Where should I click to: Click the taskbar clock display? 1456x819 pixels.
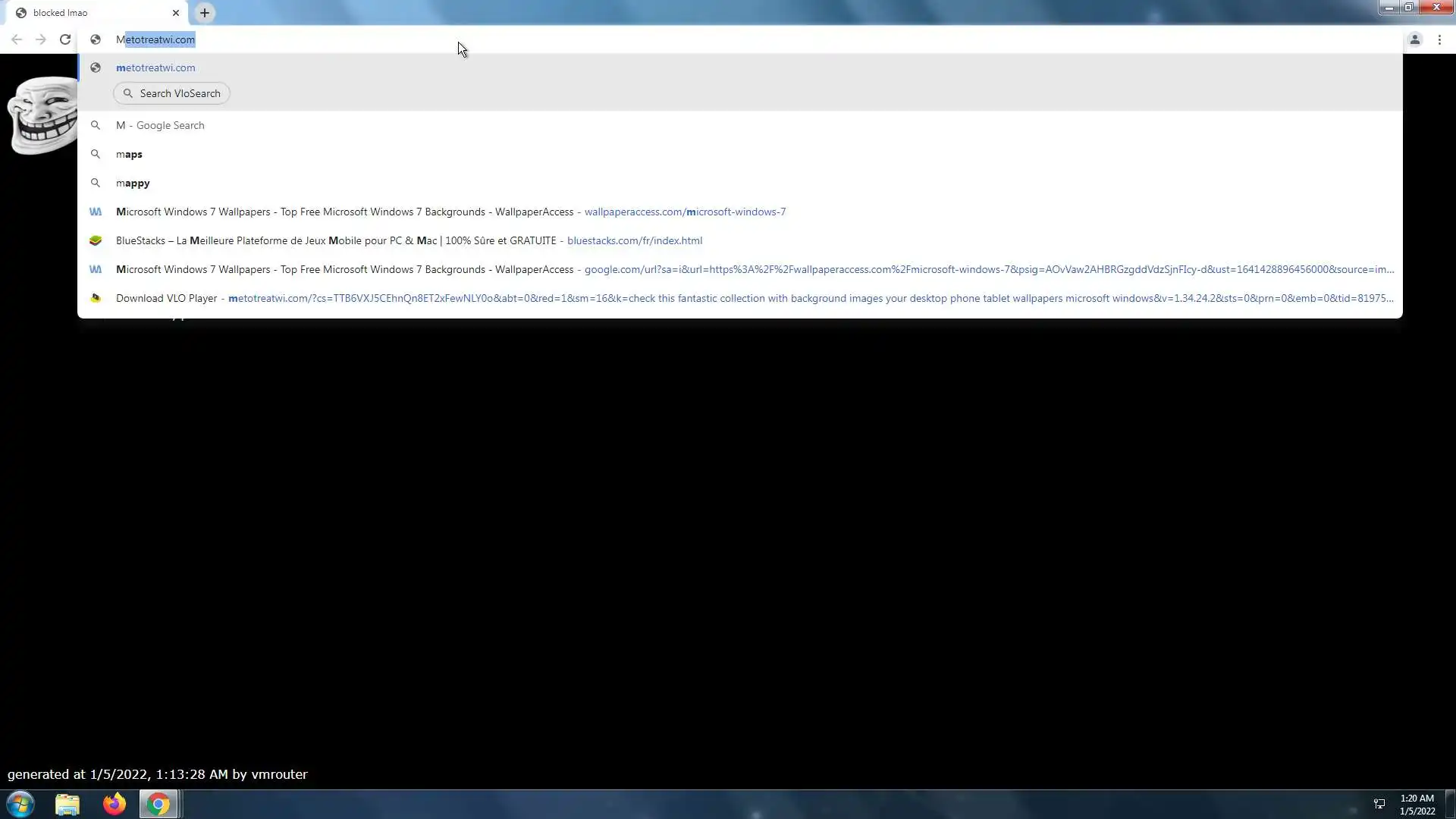[1417, 804]
